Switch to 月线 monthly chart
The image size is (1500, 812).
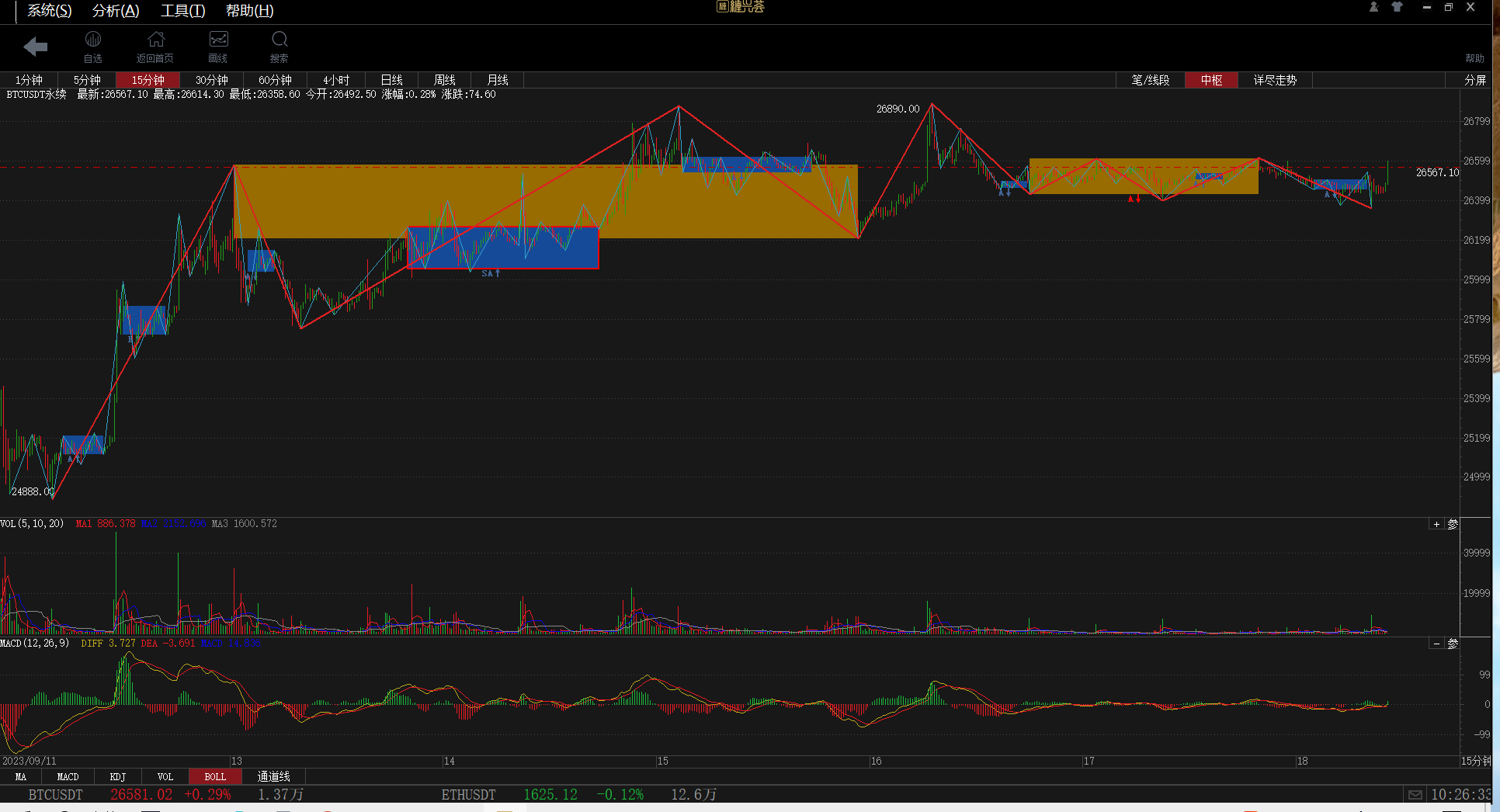point(497,80)
